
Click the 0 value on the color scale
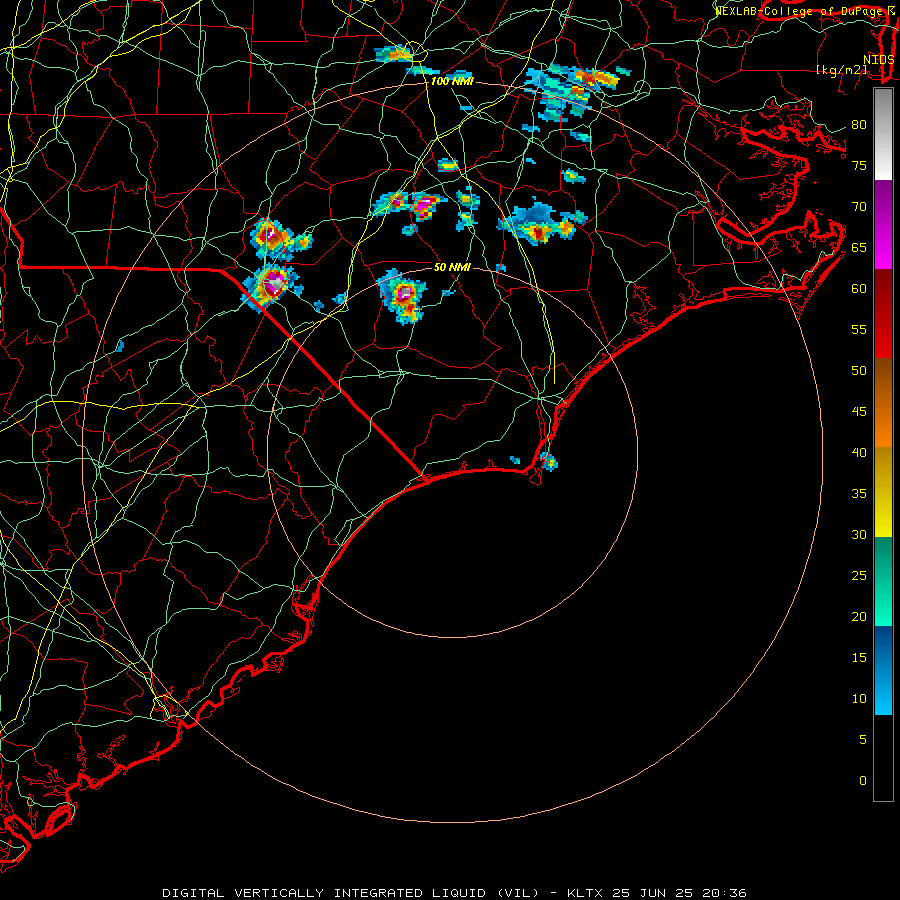pyautogui.click(x=863, y=781)
